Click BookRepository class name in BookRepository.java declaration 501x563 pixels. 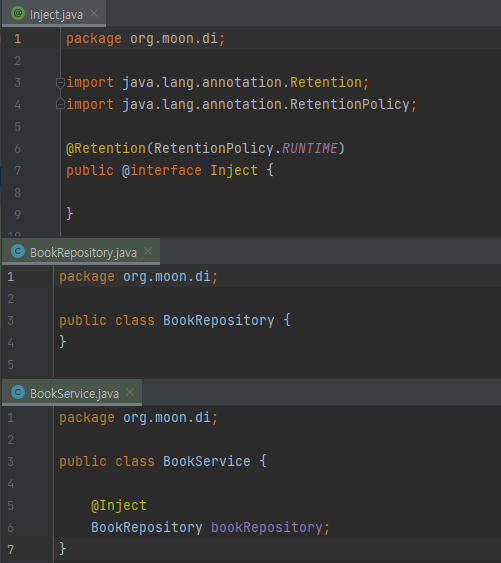(218, 320)
